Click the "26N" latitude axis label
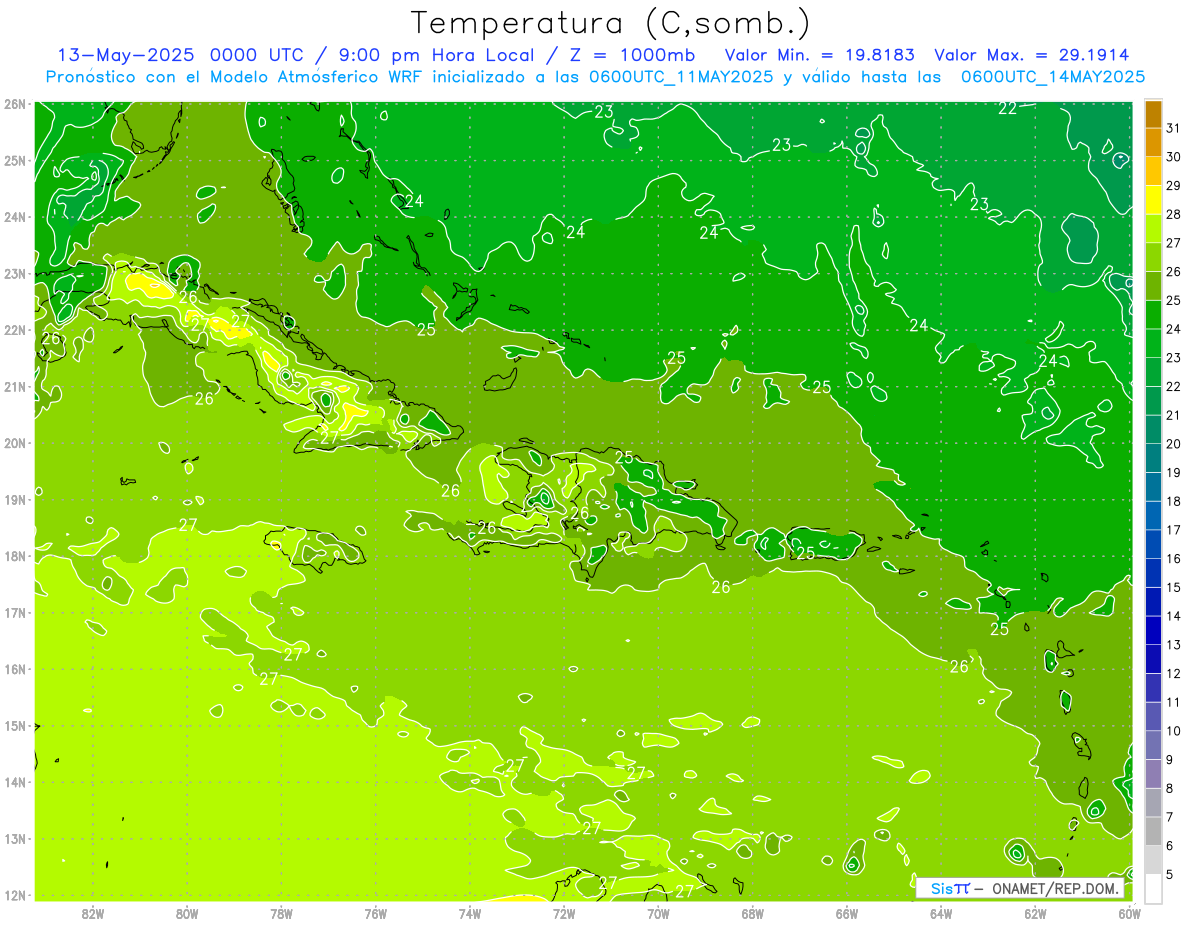 (15, 104)
